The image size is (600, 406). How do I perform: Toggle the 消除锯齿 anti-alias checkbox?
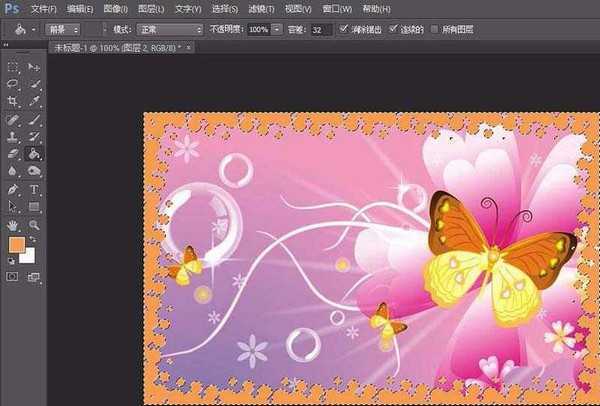[x=345, y=31]
